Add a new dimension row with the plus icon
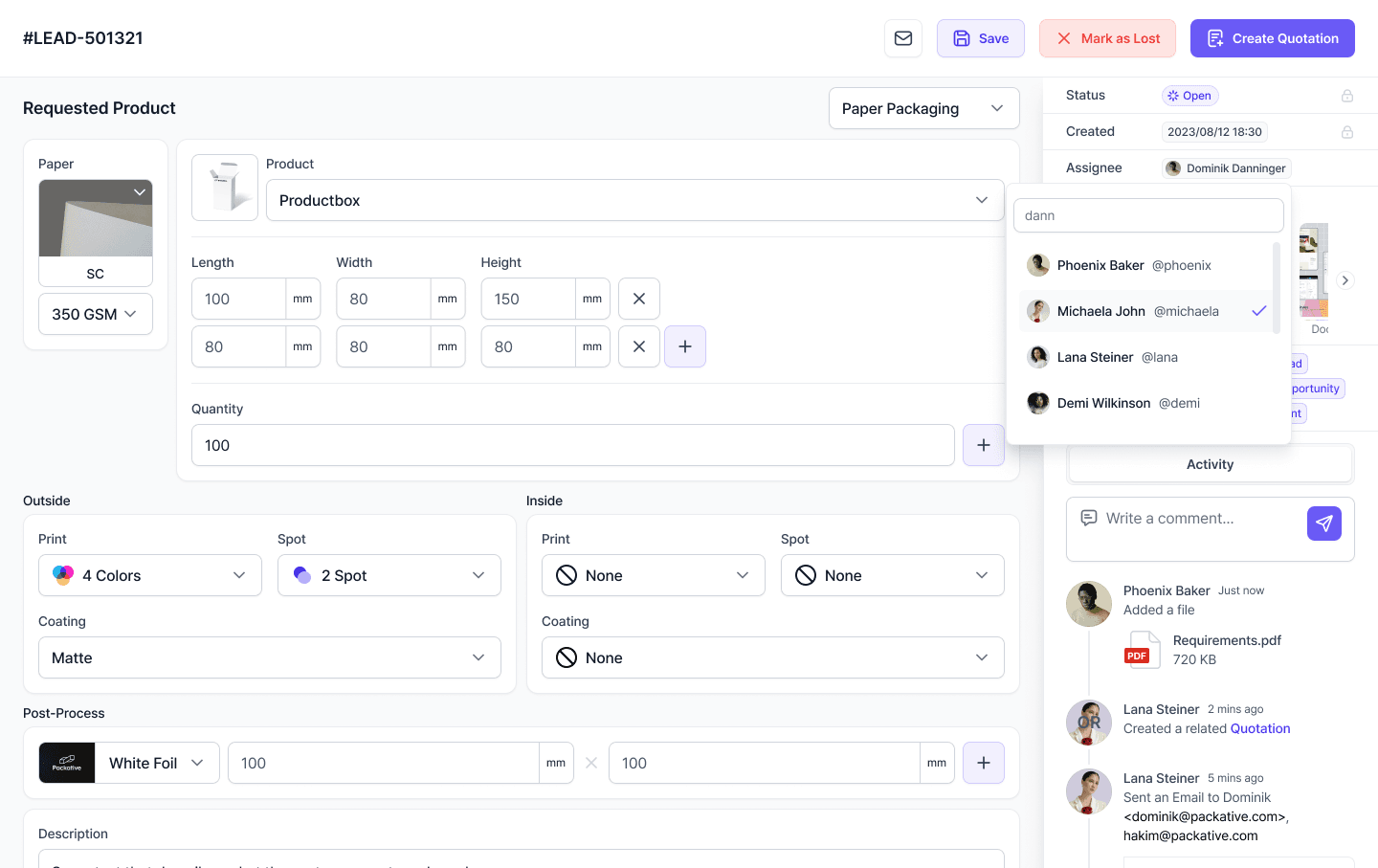 (685, 346)
